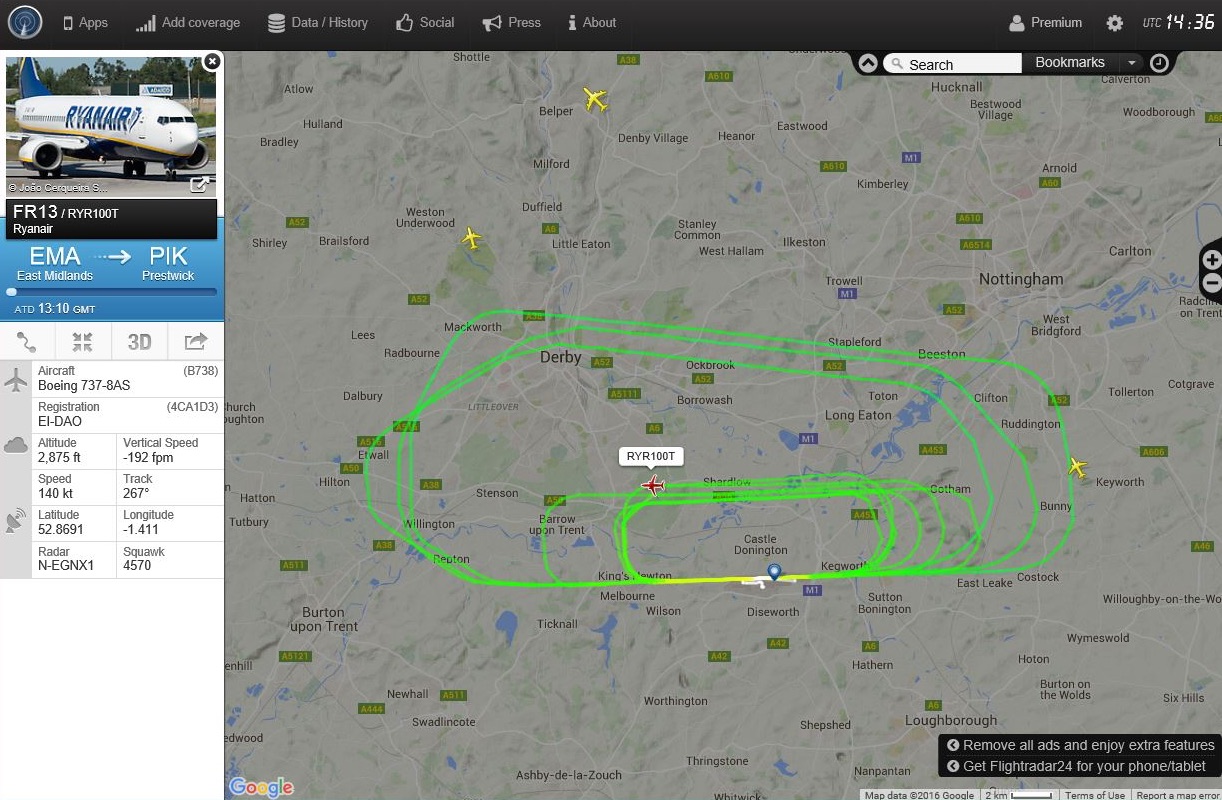Open the playback clock icon near Bookmarks
Screen dimensions: 1222x800
point(1159,63)
